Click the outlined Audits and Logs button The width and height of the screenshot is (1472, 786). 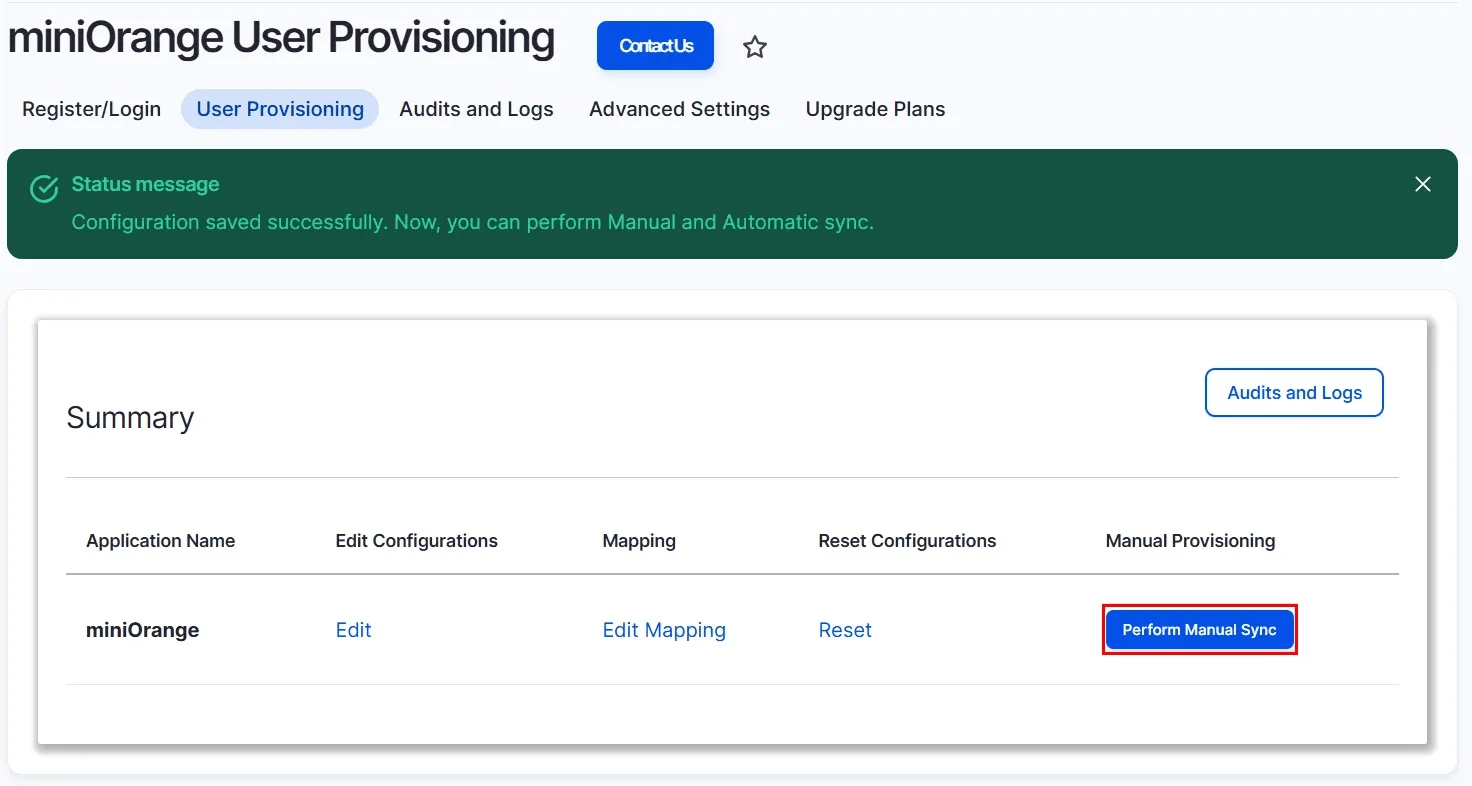click(x=1294, y=393)
